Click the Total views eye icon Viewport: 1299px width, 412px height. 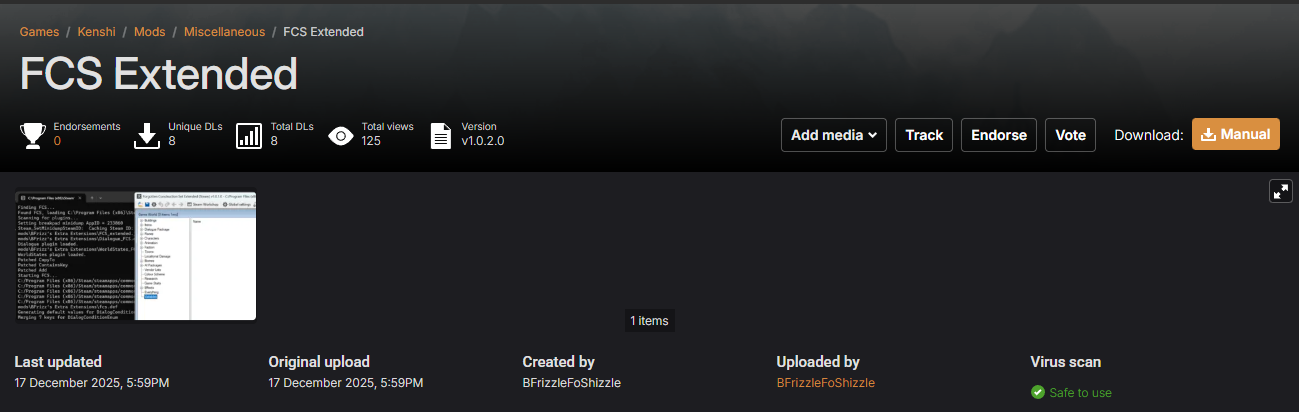[x=341, y=135]
